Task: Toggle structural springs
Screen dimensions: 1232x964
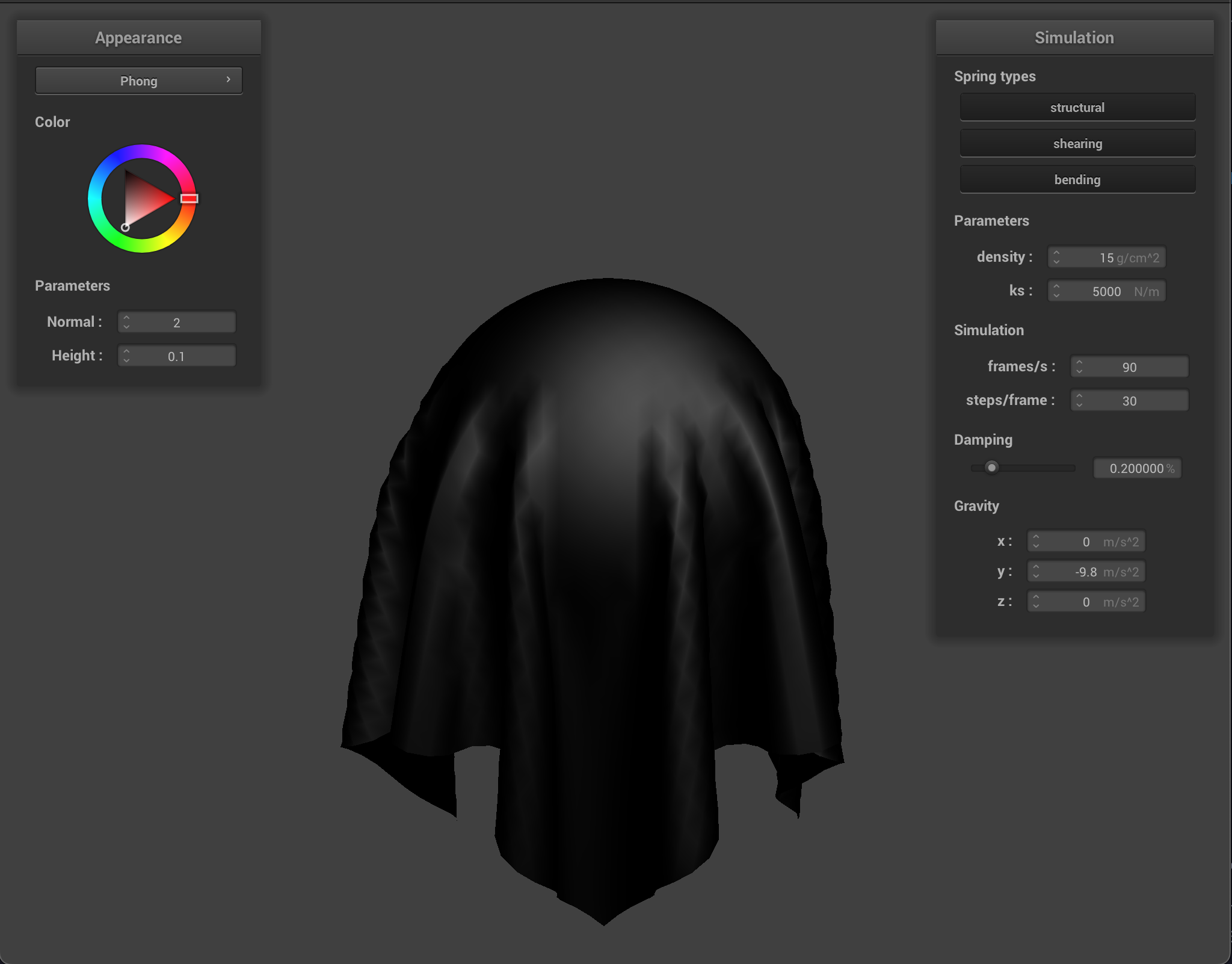Action: click(1077, 107)
